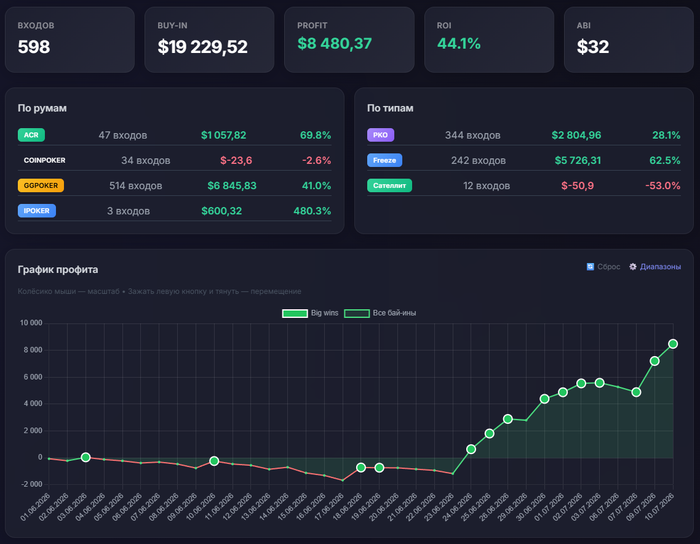Open the PROFIT summary card
This screenshot has height=544, width=700.
(349, 40)
